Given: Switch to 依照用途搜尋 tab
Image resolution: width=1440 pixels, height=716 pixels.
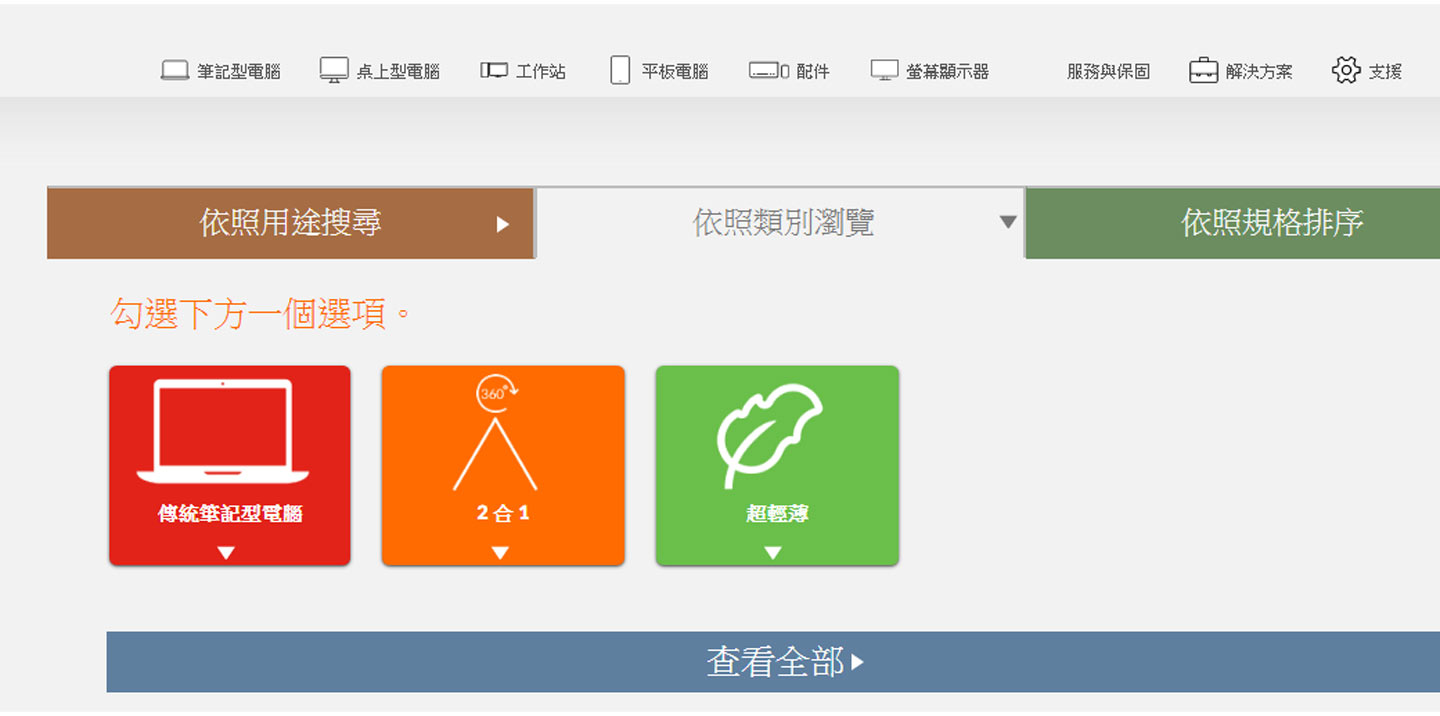Looking at the screenshot, I should [291, 223].
